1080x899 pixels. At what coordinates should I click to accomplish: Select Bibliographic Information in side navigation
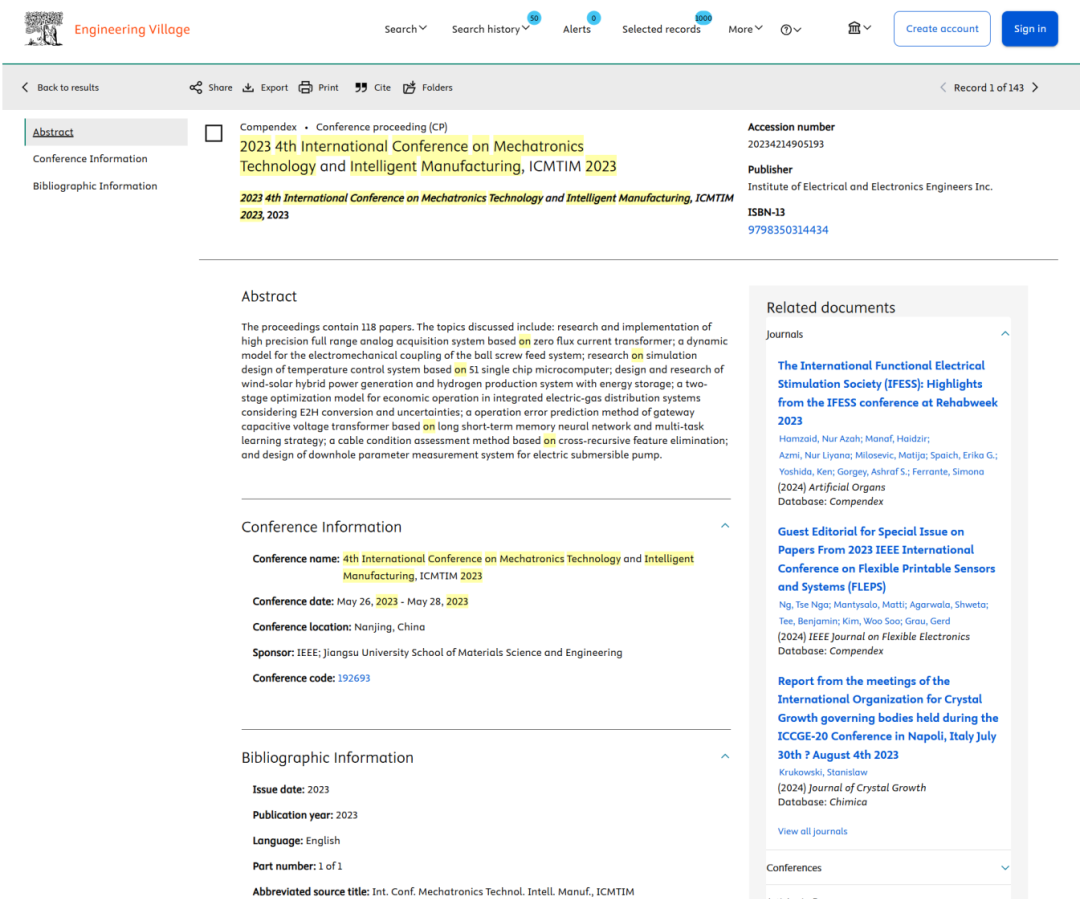point(95,186)
